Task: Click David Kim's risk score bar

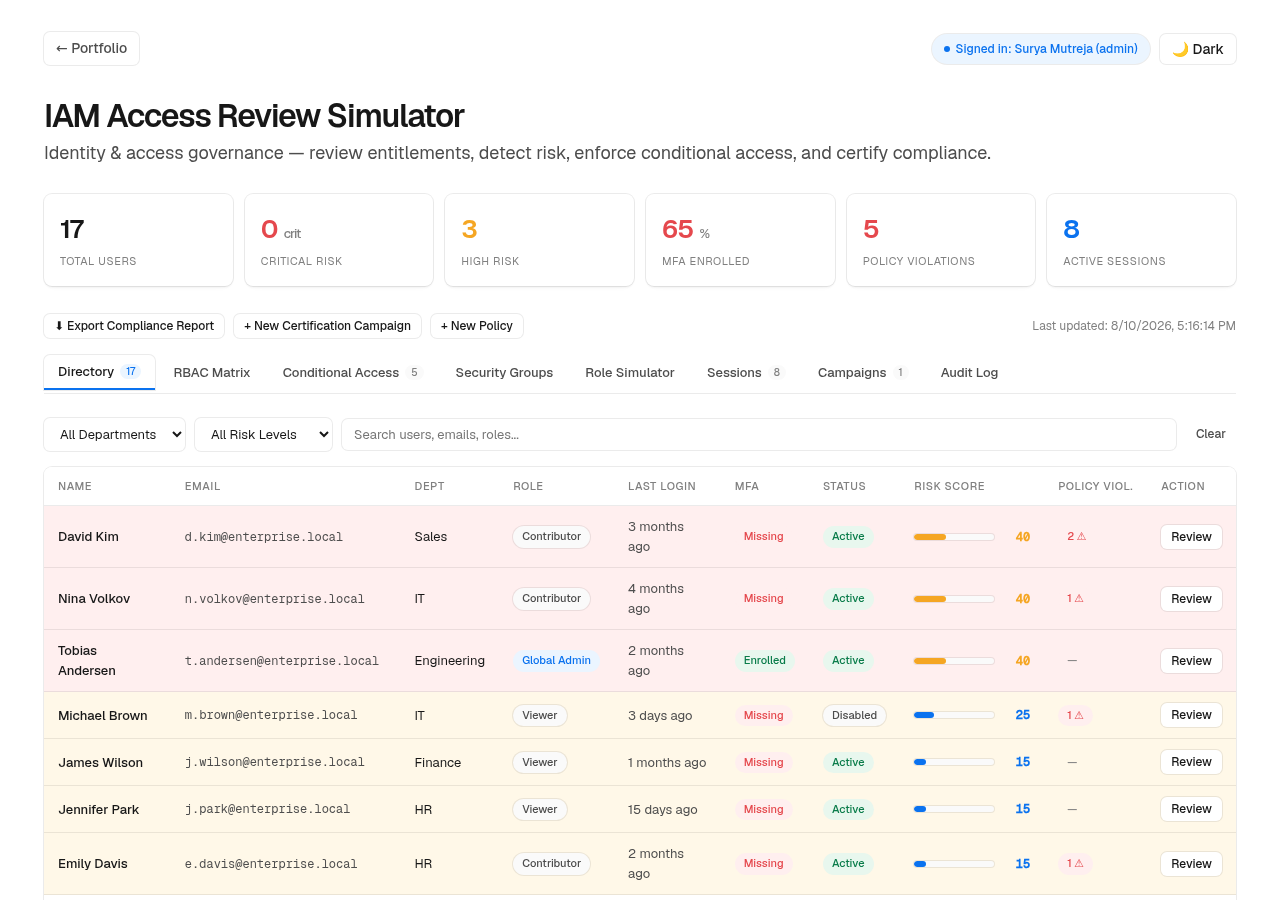Action: [x=954, y=537]
